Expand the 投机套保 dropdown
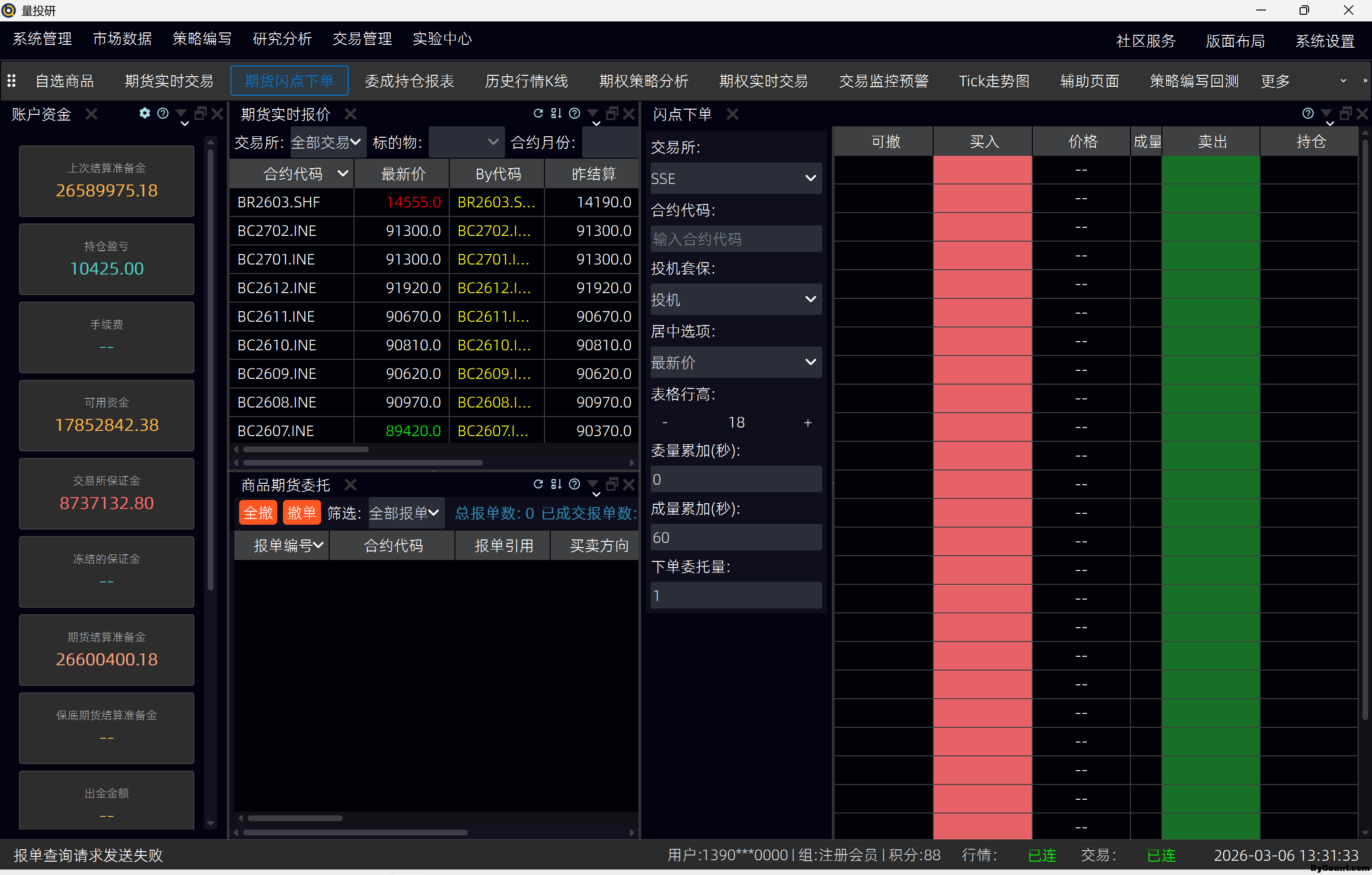This screenshot has width=1372, height=875. [736, 299]
